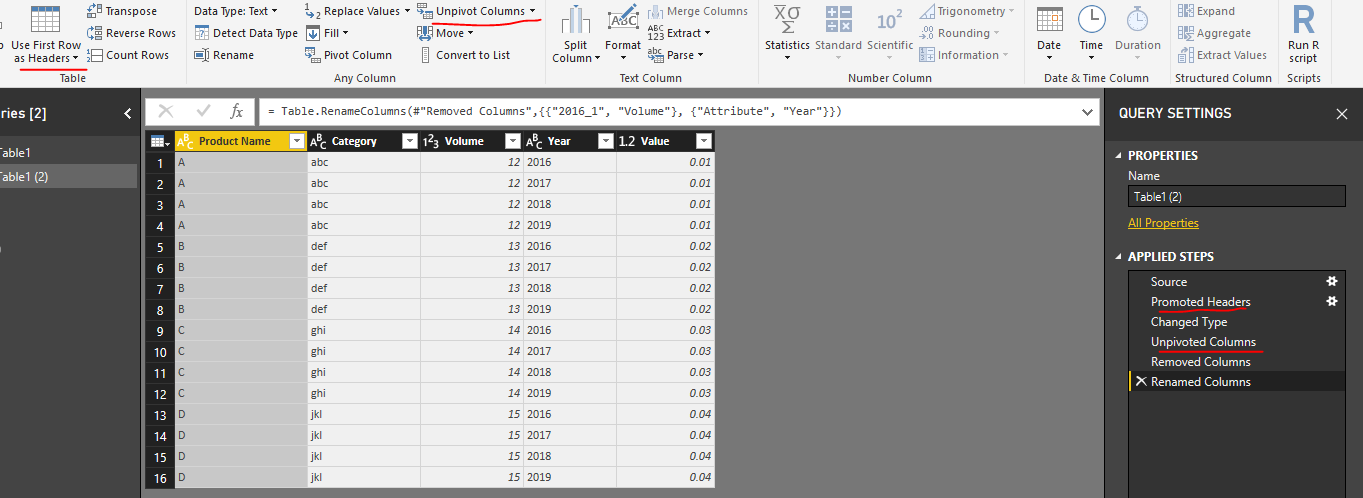Click the query Name input field
This screenshot has width=1363, height=498.
click(1236, 197)
